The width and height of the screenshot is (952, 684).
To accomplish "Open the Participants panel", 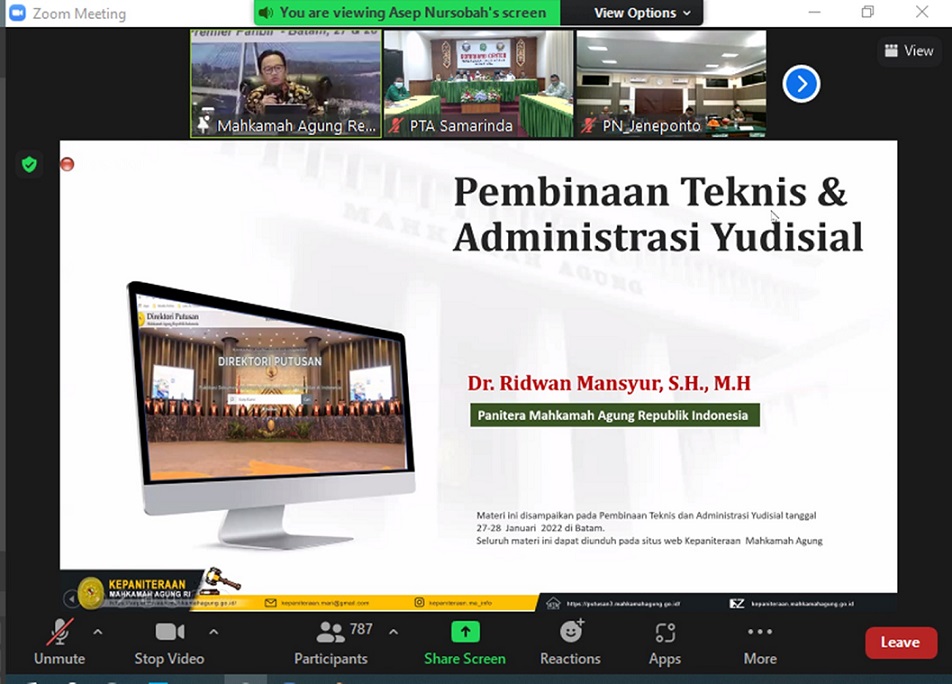I will tap(331, 642).
